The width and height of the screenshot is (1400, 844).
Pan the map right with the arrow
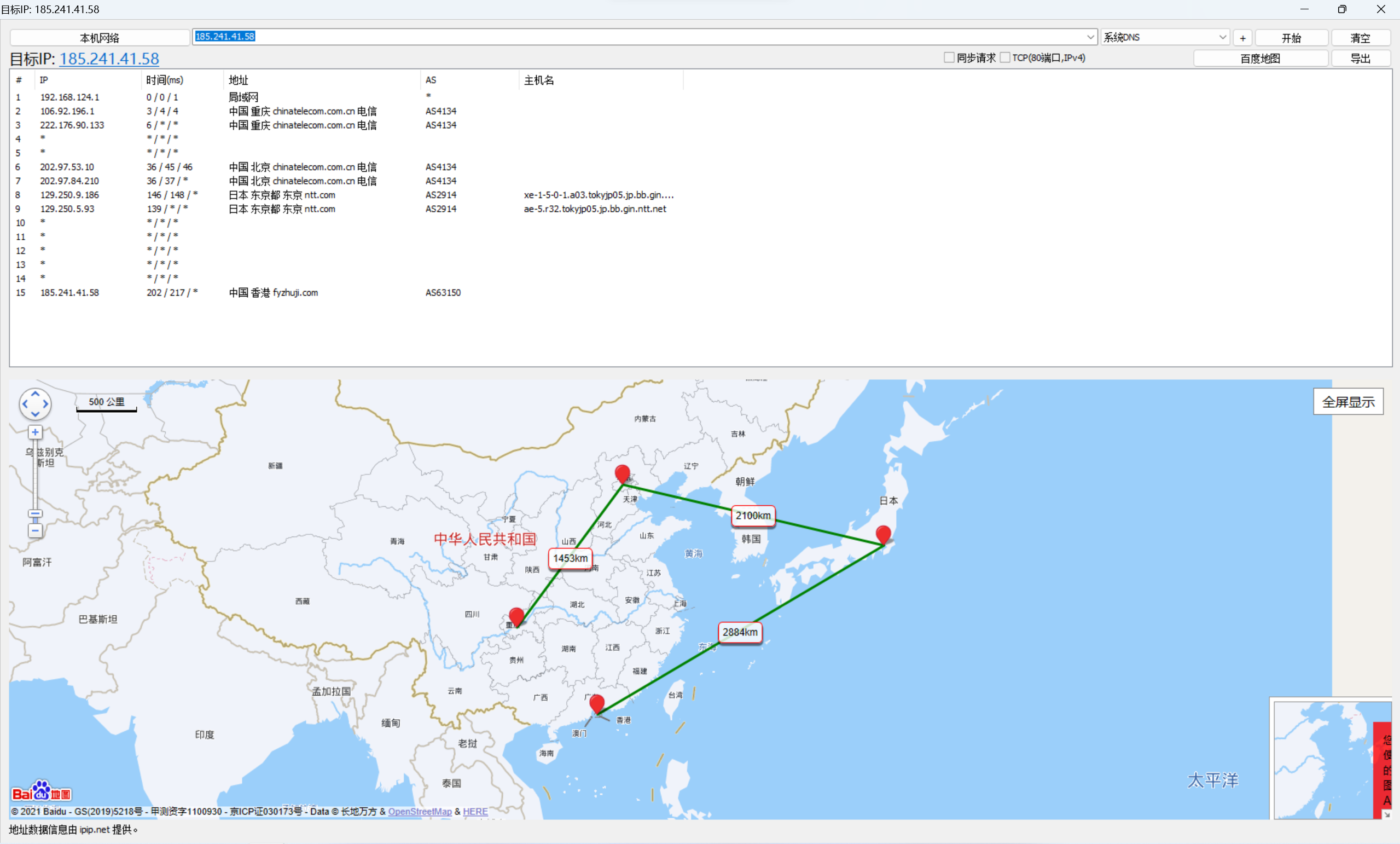click(45, 404)
